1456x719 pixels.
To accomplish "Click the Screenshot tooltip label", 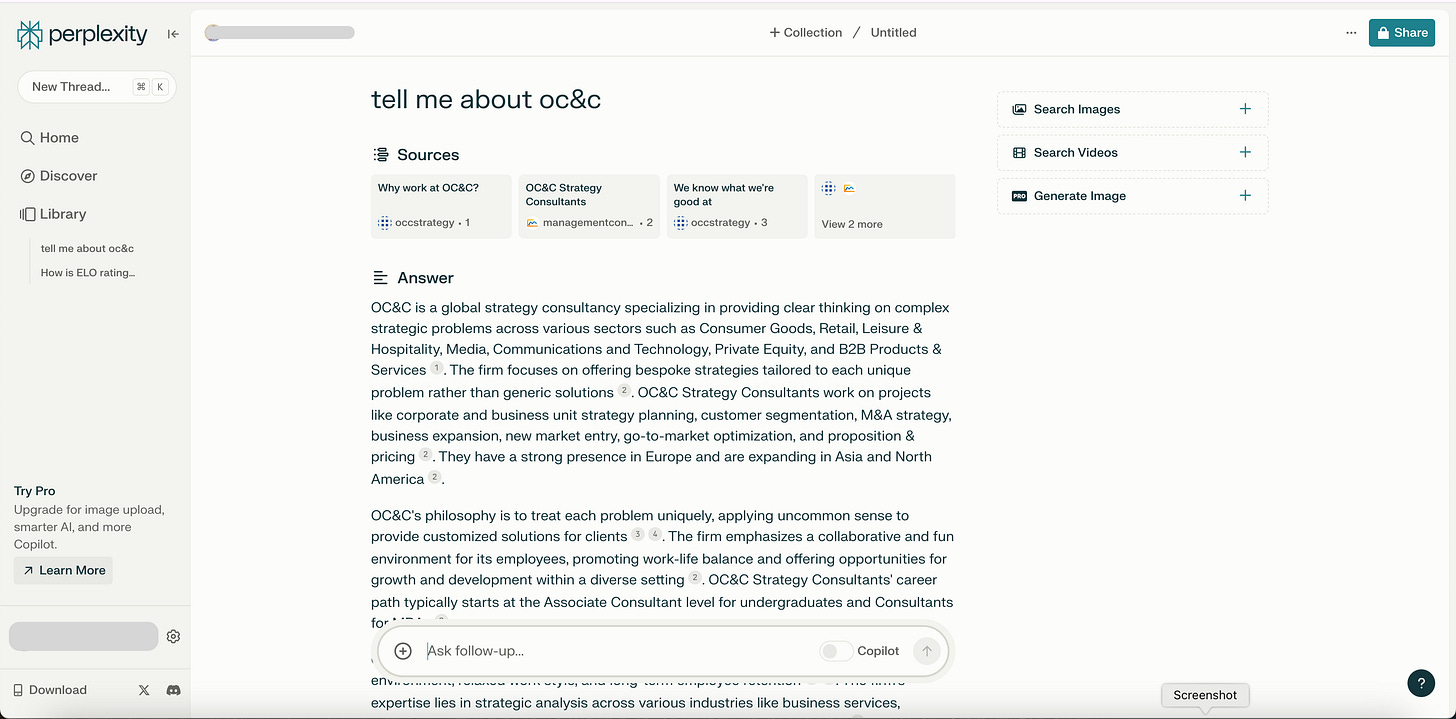I will [1205, 695].
